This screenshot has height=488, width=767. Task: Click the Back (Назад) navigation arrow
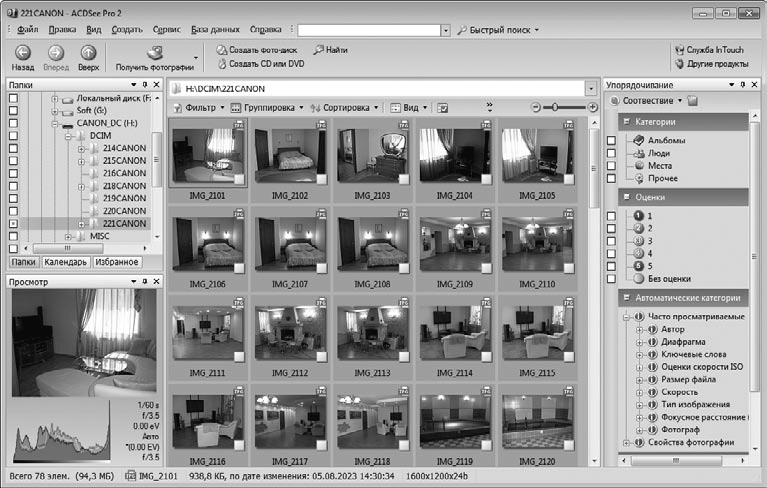22,53
